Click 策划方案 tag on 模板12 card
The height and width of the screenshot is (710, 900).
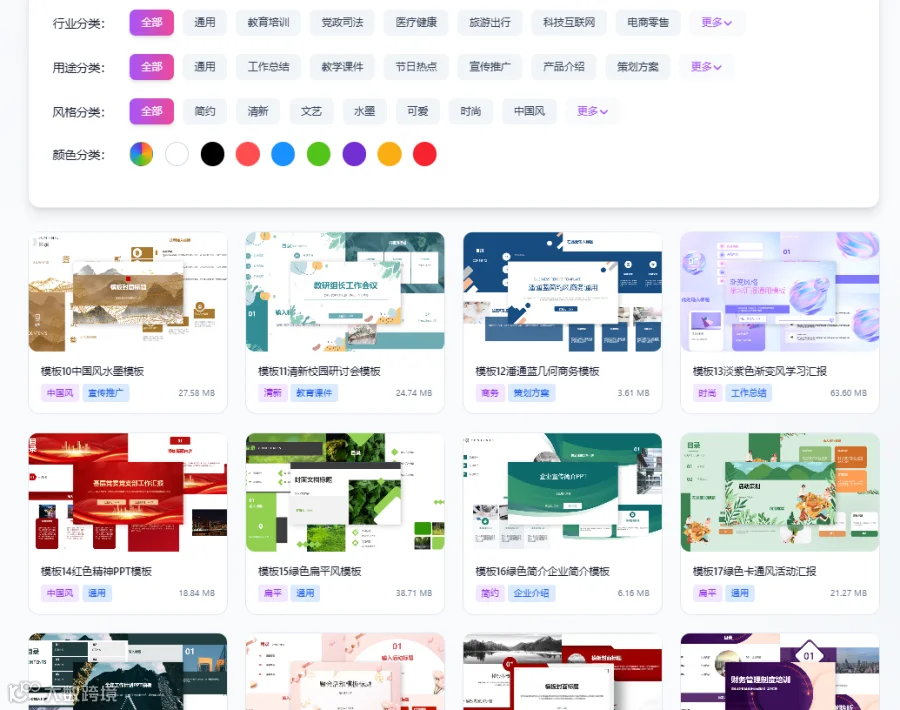[532, 393]
